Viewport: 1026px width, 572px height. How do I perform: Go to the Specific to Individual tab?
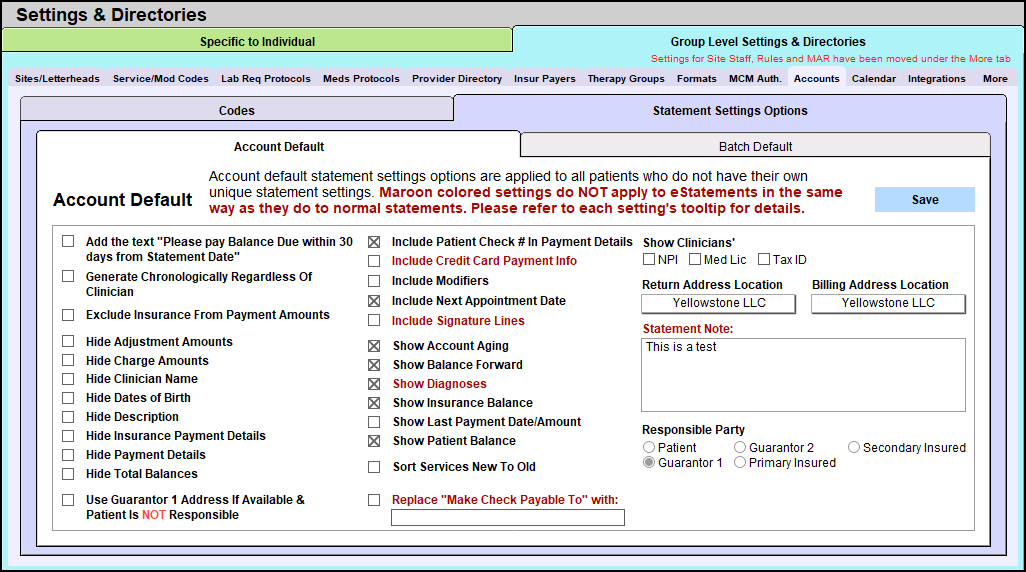tap(257, 42)
